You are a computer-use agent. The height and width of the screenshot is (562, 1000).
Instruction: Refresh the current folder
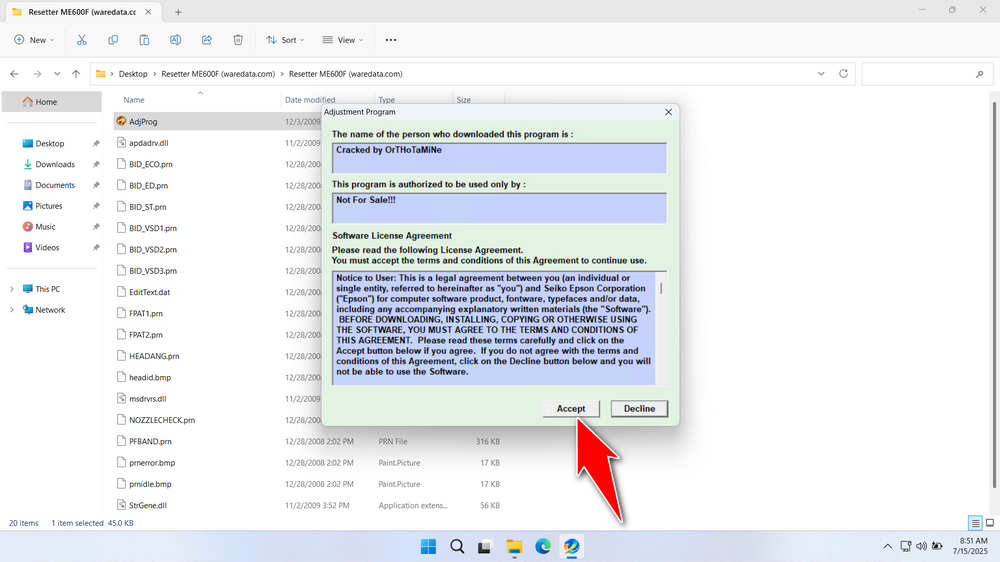coord(843,74)
